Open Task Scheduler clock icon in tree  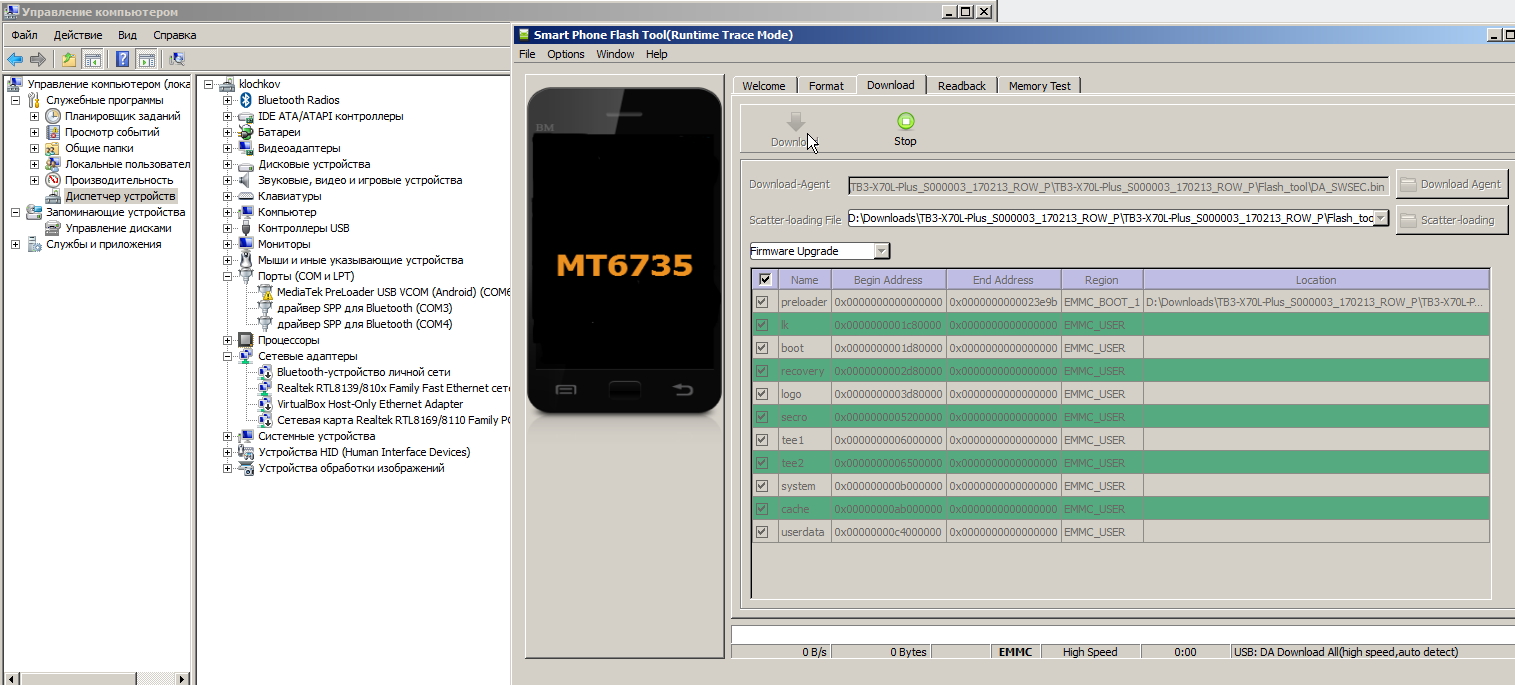click(53, 116)
